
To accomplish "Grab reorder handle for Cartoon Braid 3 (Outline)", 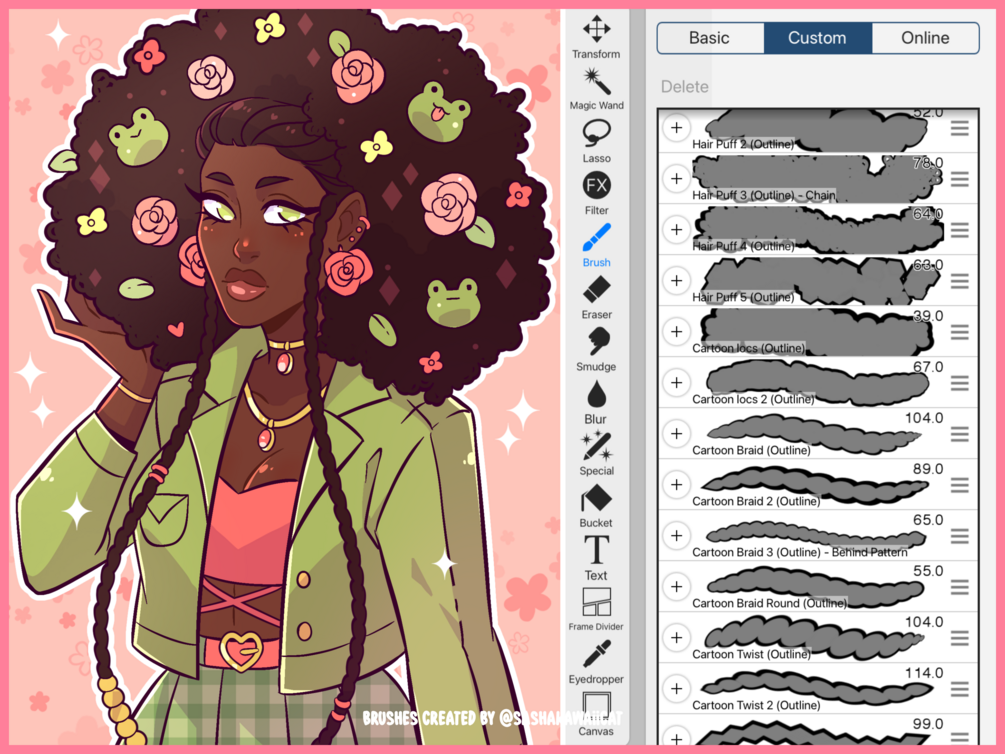I will (x=959, y=537).
